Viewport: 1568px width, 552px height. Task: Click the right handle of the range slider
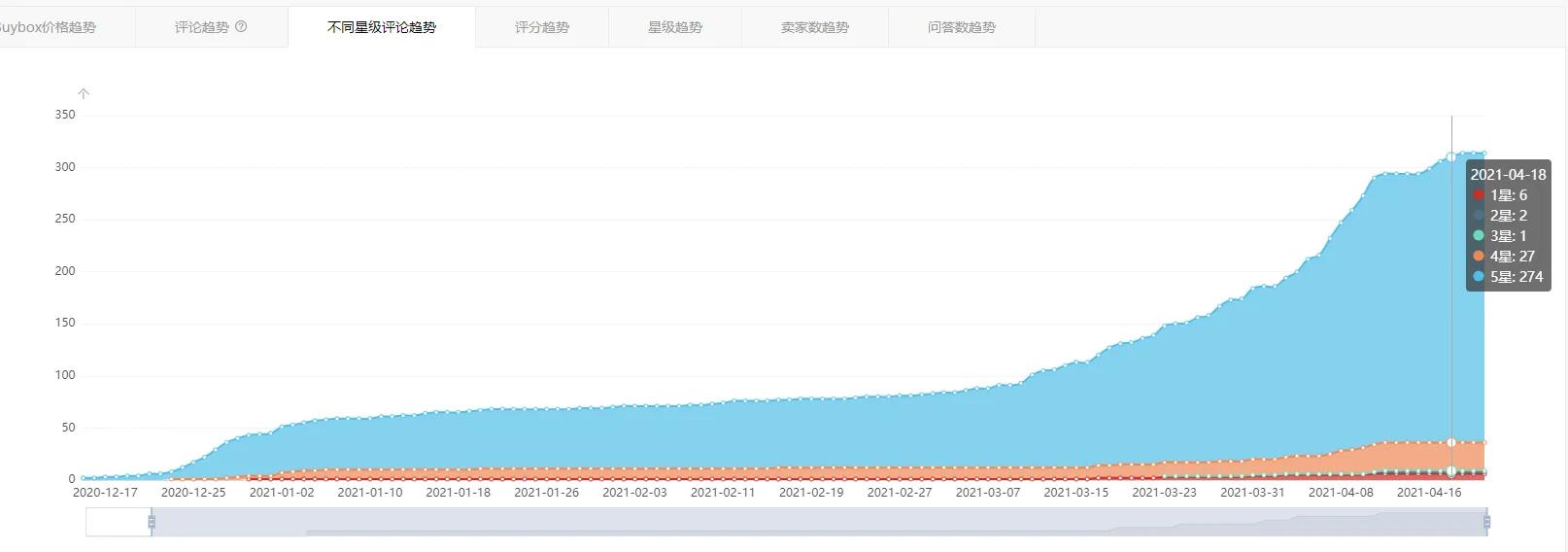[x=1487, y=522]
